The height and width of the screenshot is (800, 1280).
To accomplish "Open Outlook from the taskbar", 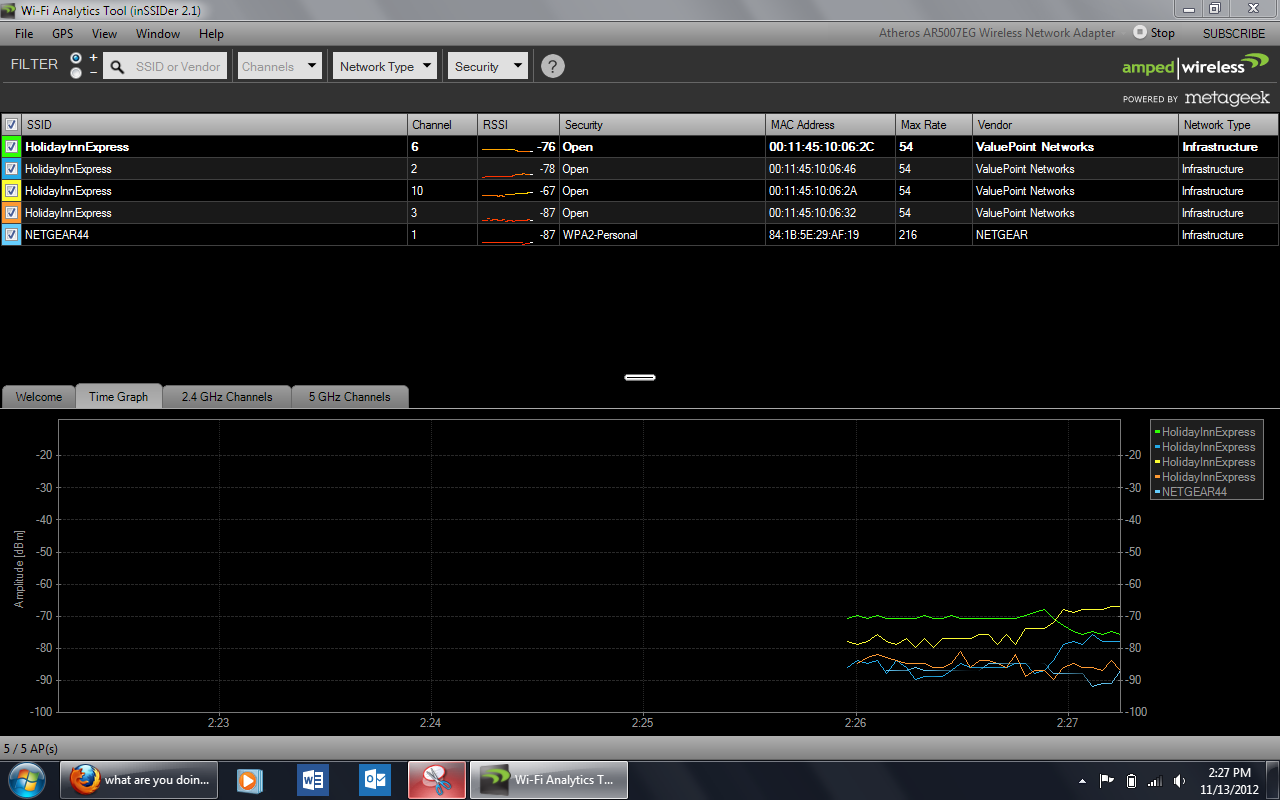I will coord(375,780).
